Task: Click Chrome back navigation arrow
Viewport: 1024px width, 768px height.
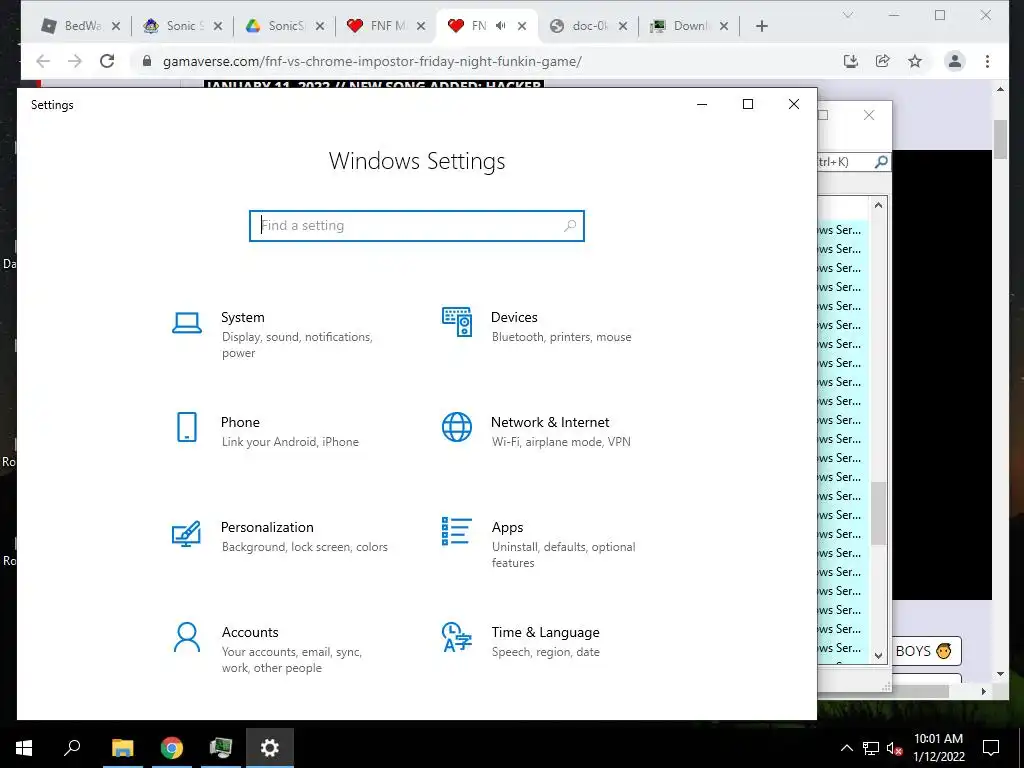Action: [x=43, y=61]
